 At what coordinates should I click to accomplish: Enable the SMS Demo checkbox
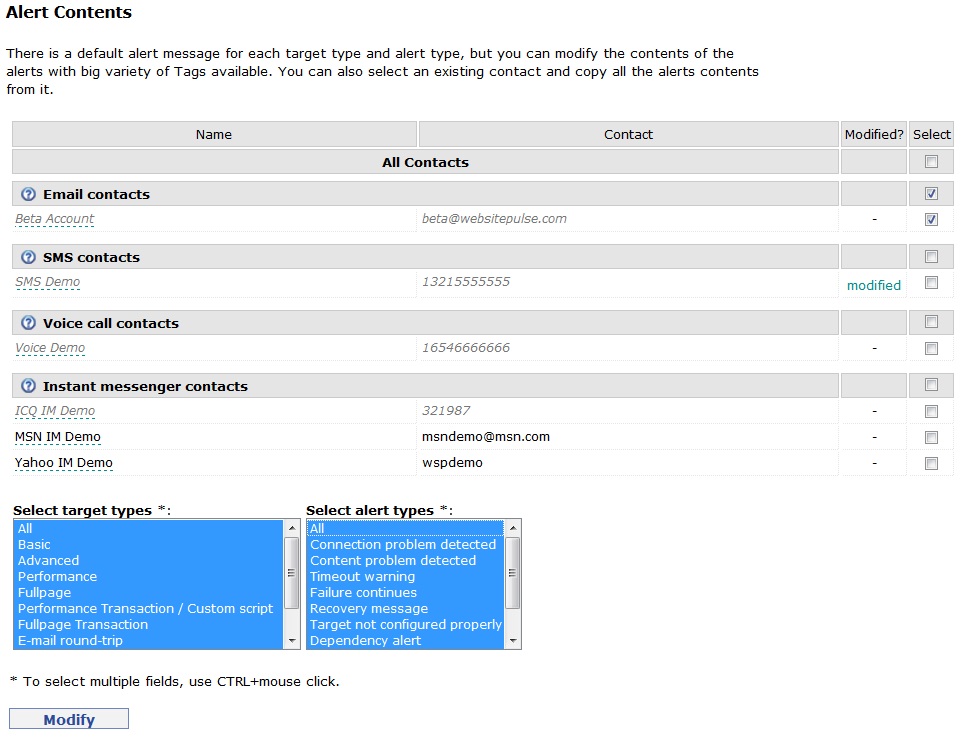coord(931,283)
